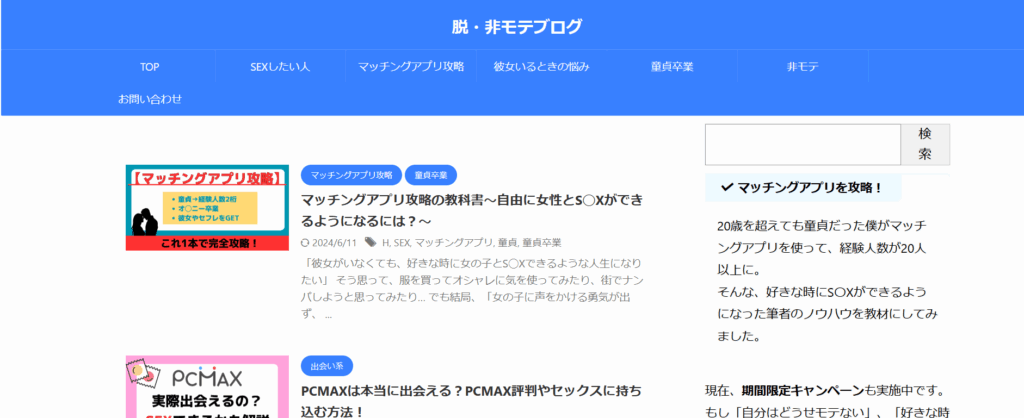Click sidebar paragraph starting 20歳を超えても童貞だった
The height and width of the screenshot is (418, 1024).
827,281
